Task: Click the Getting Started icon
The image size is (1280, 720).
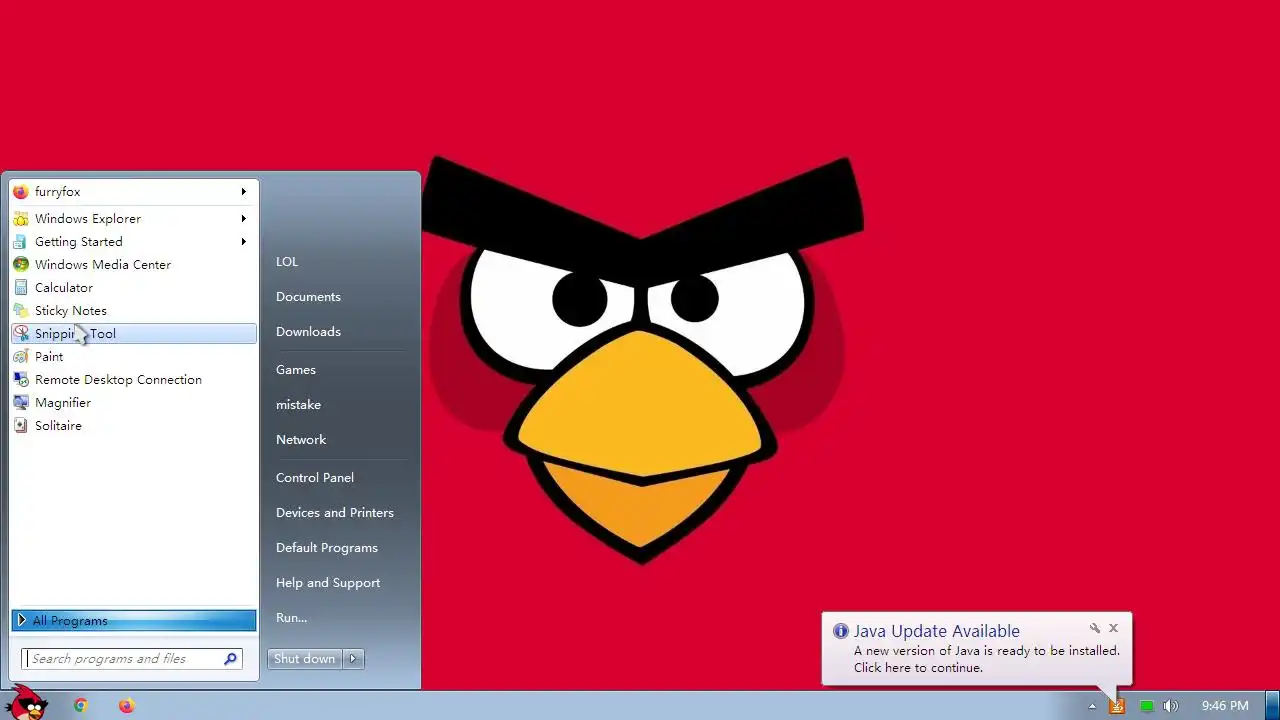Action: point(21,242)
